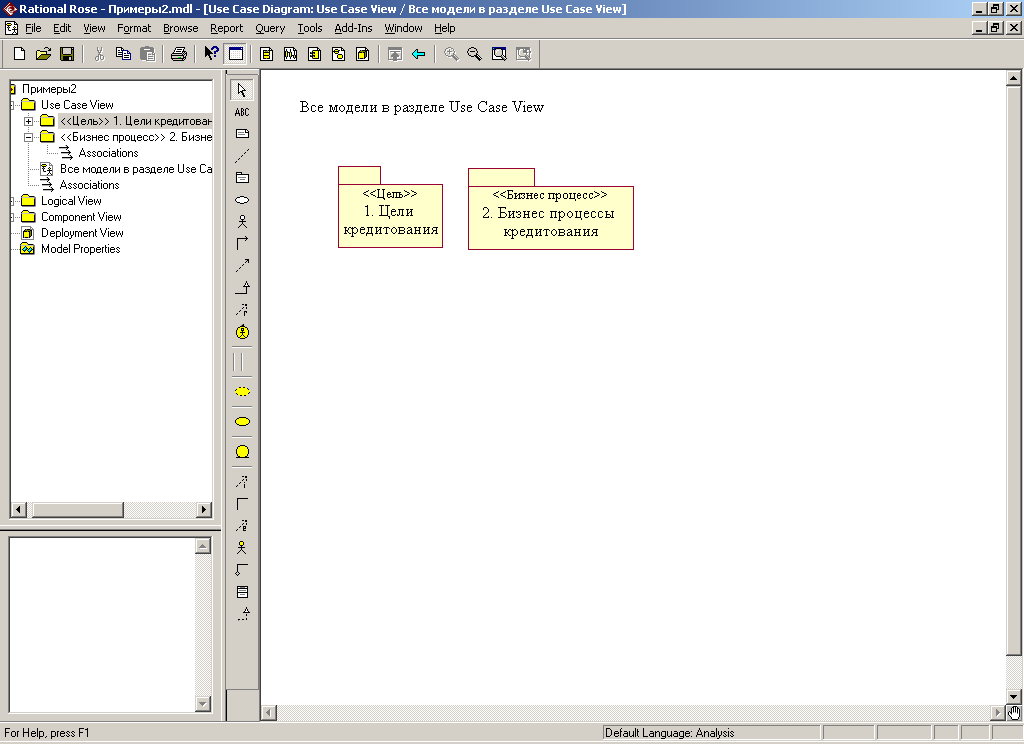The height and width of the screenshot is (744, 1024).
Task: Click the Save floppy disk icon
Action: [x=67, y=54]
